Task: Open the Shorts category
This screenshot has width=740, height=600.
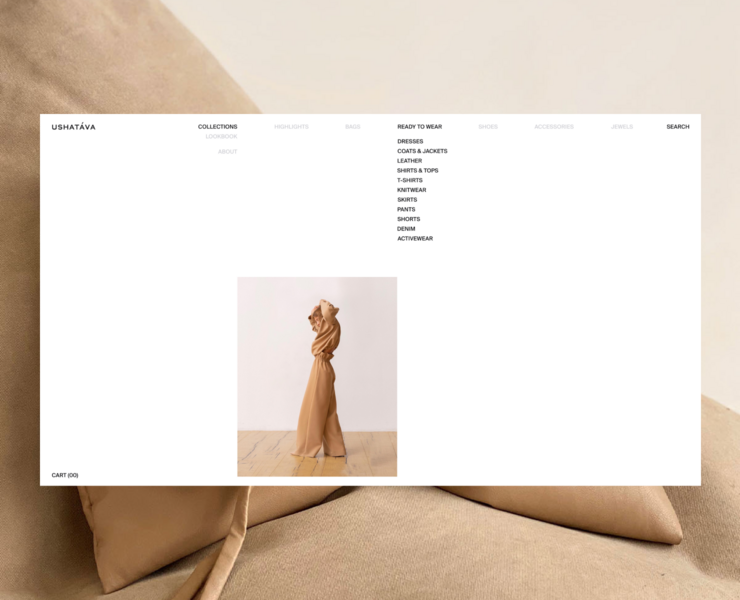Action: click(409, 219)
